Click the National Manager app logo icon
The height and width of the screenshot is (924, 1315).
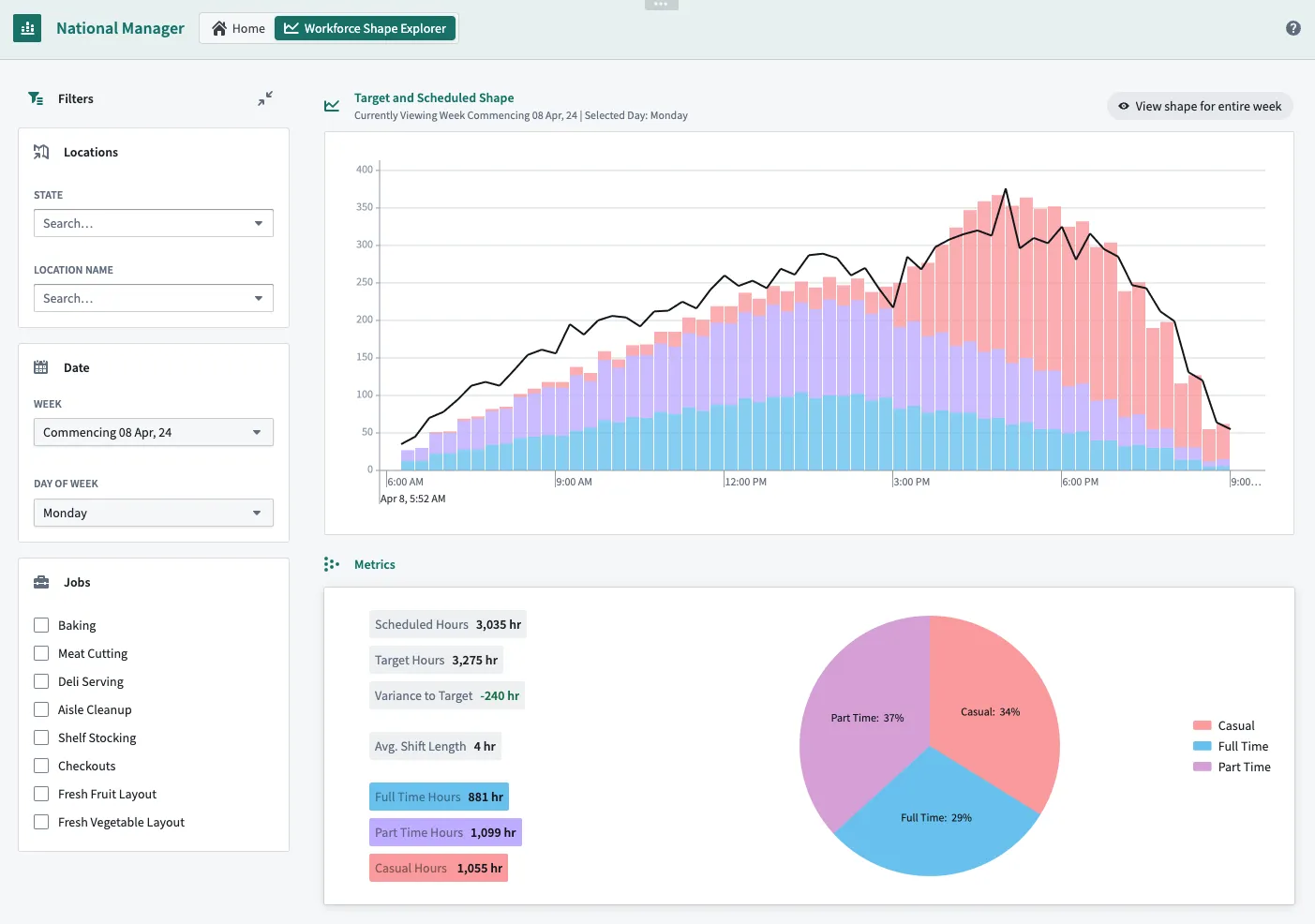point(27,28)
